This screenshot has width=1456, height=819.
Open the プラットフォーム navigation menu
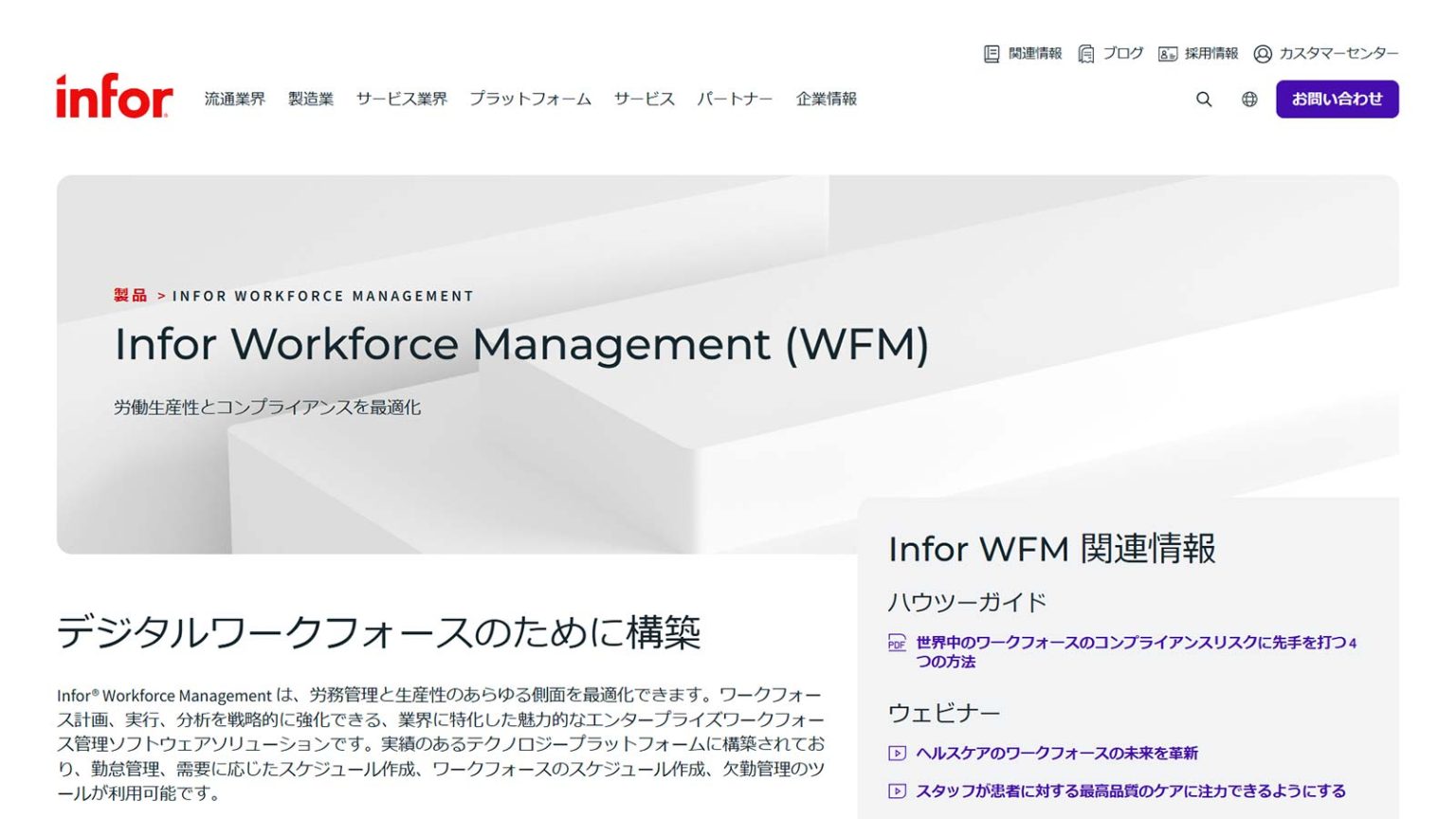click(530, 99)
